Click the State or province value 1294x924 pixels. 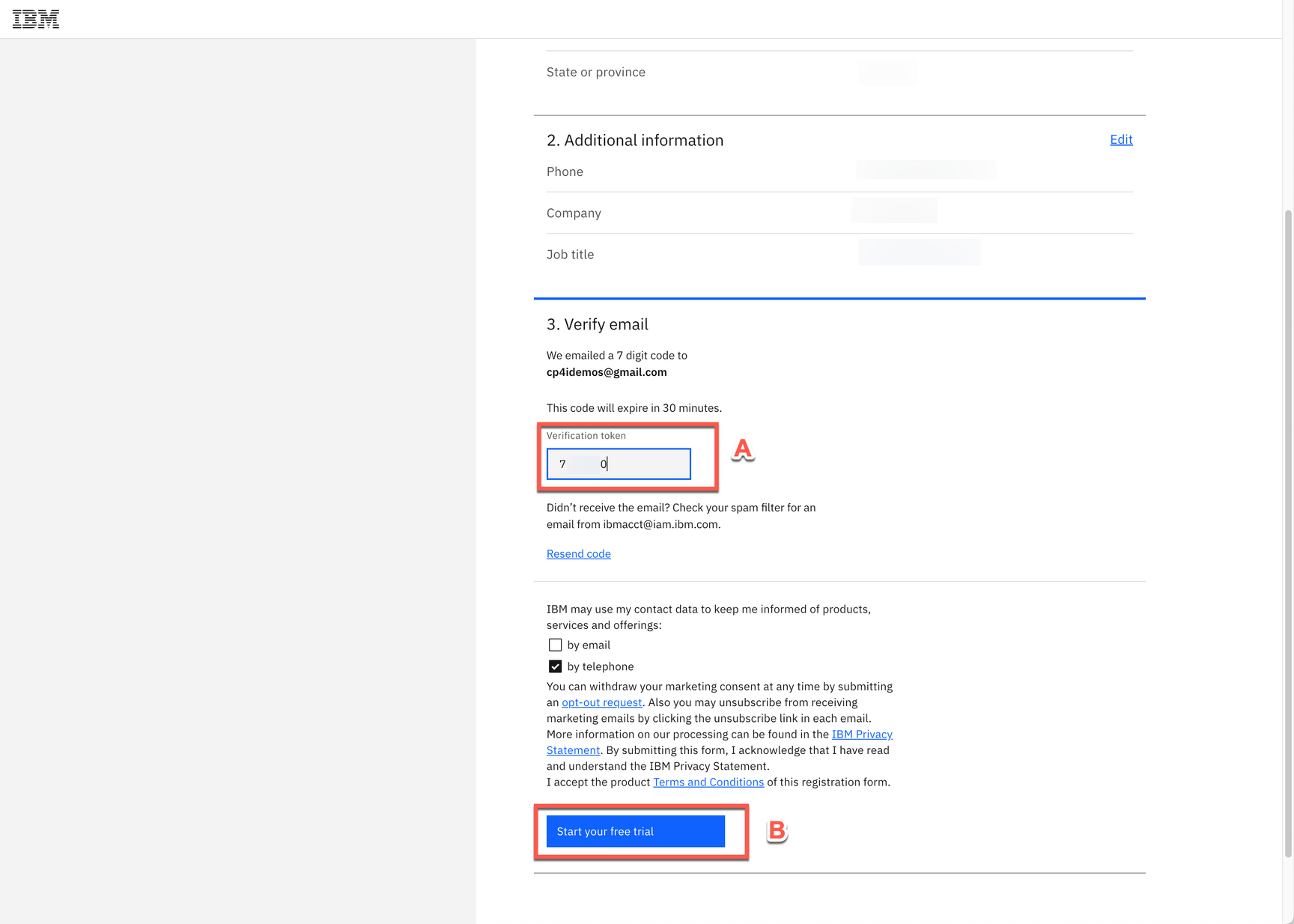(887, 73)
